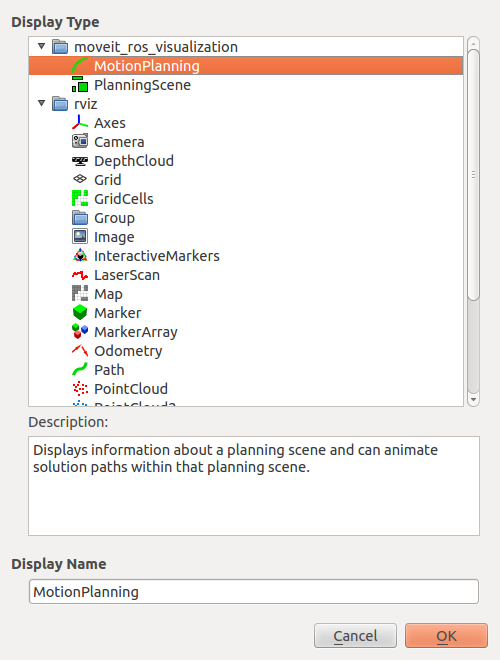
Task: Click the Path green curve icon
Action: [80, 369]
